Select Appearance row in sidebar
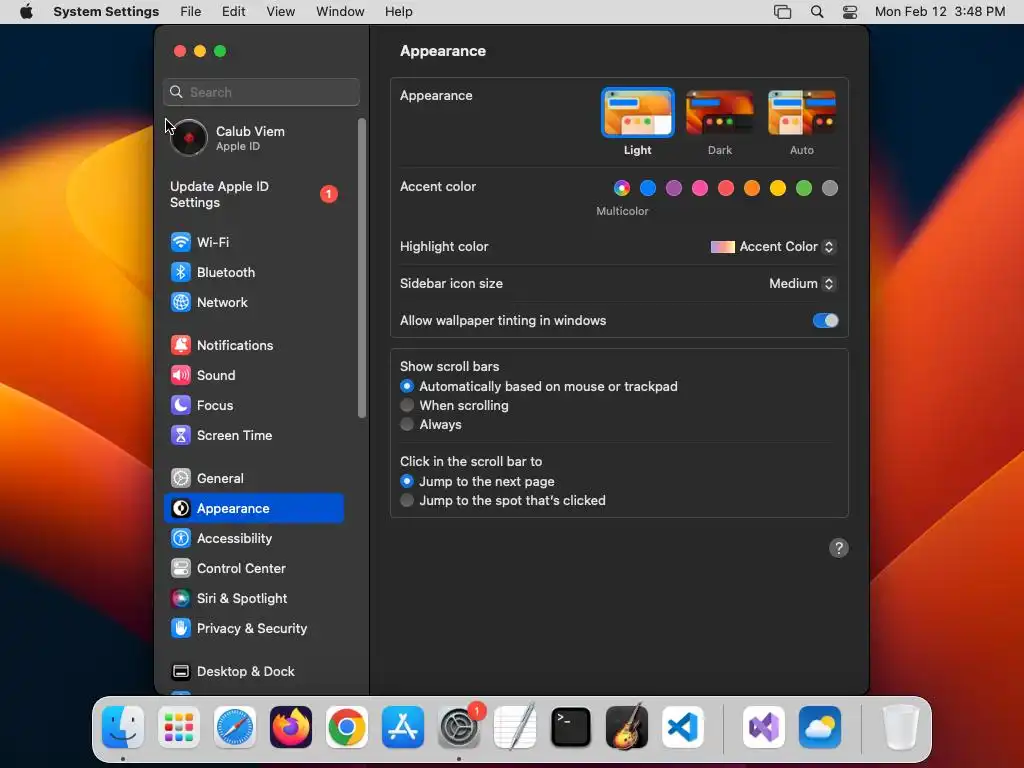Image resolution: width=1024 pixels, height=768 pixels. point(253,509)
